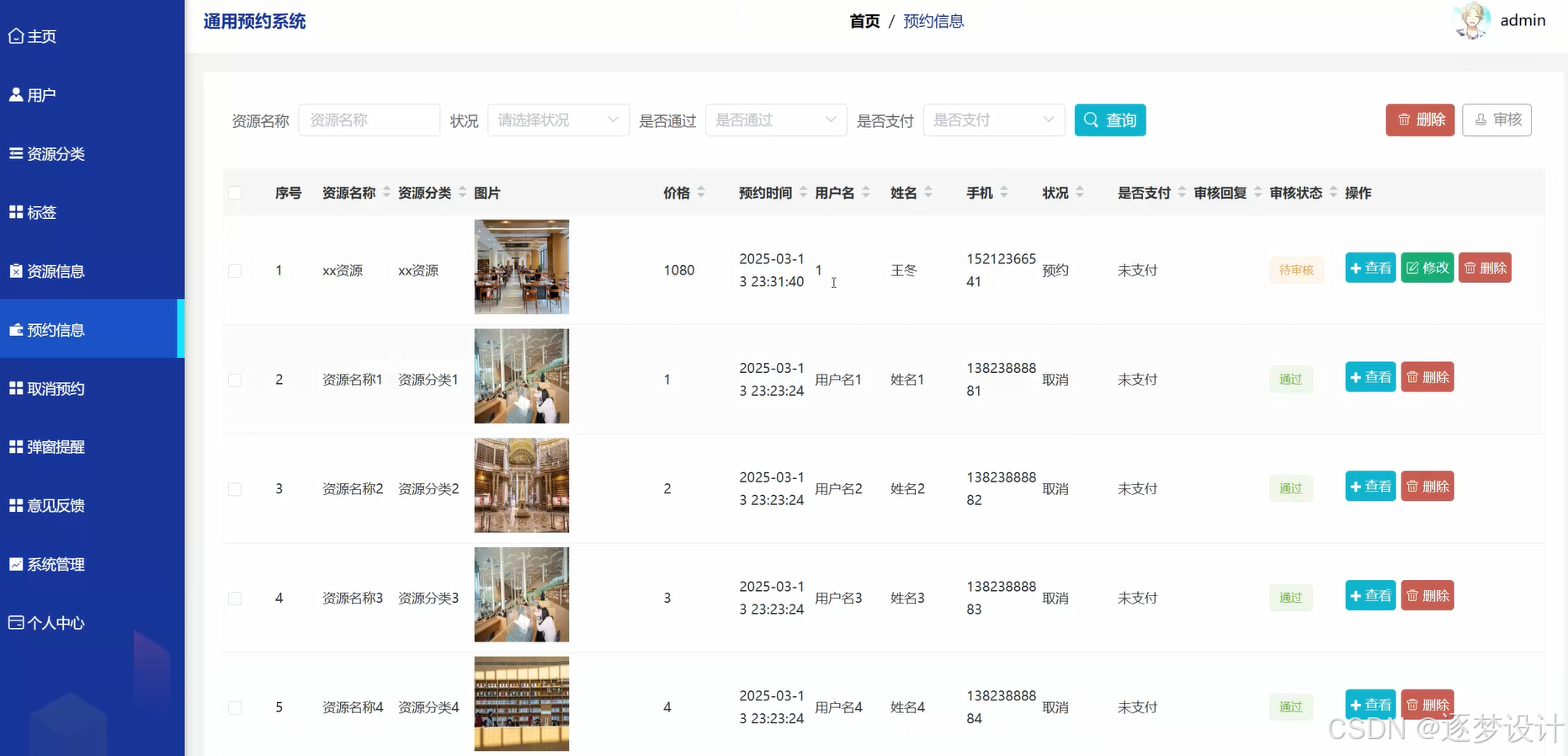Click the price cell 1080
Image resolution: width=1568 pixels, height=756 pixels.
coord(678,270)
